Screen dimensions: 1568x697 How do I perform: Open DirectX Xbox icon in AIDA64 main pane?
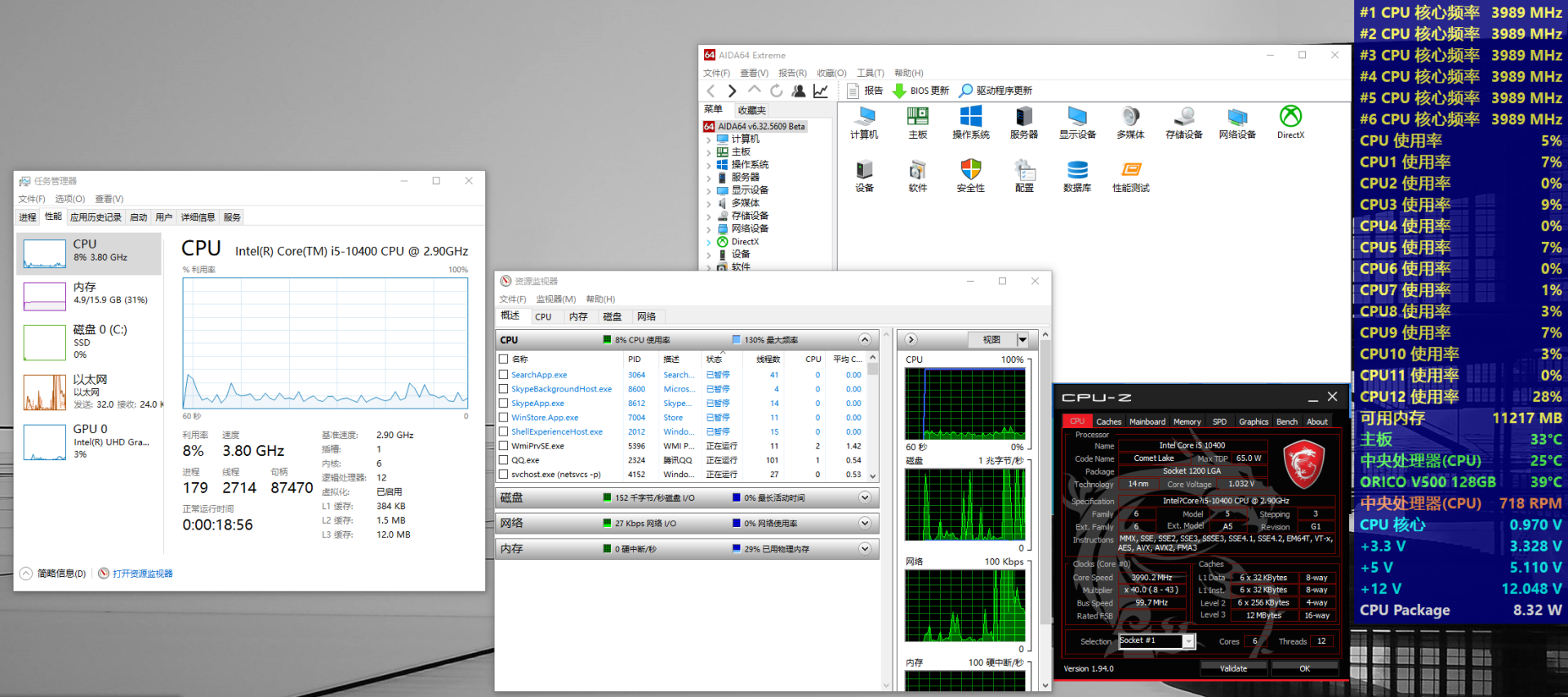(x=1290, y=123)
